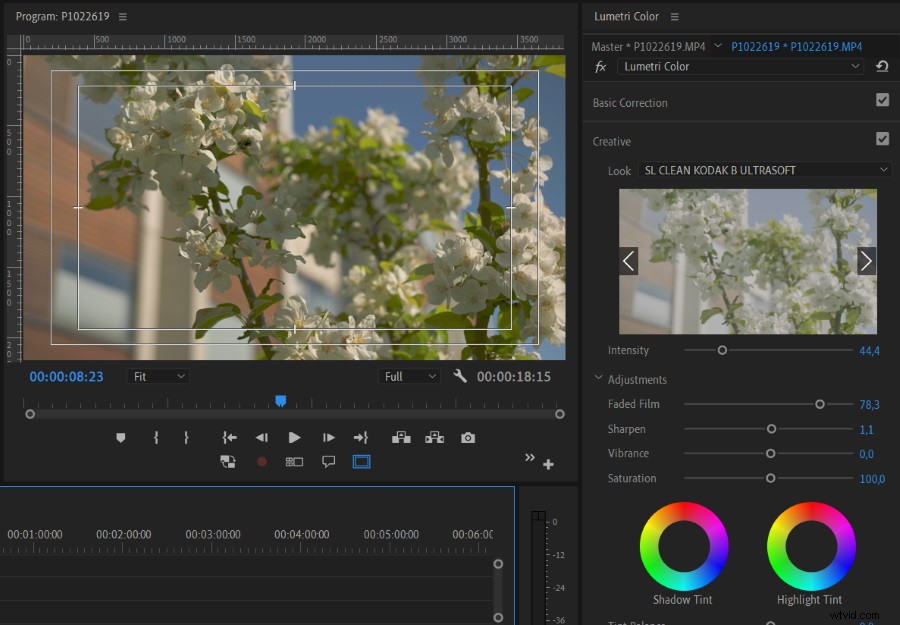Click the reset effect icon in Lumetri Color
The height and width of the screenshot is (625, 900).
882,66
